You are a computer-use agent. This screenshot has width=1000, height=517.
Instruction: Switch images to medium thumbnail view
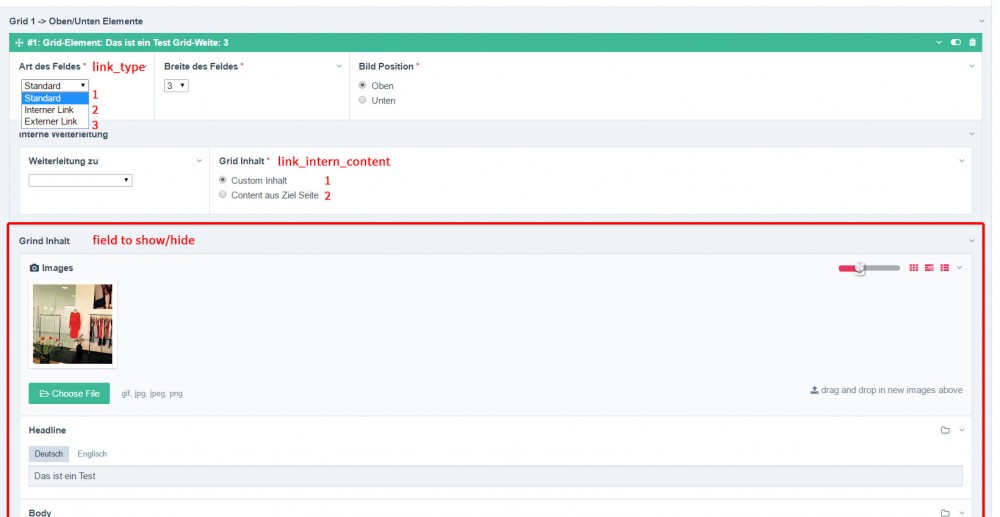(929, 268)
